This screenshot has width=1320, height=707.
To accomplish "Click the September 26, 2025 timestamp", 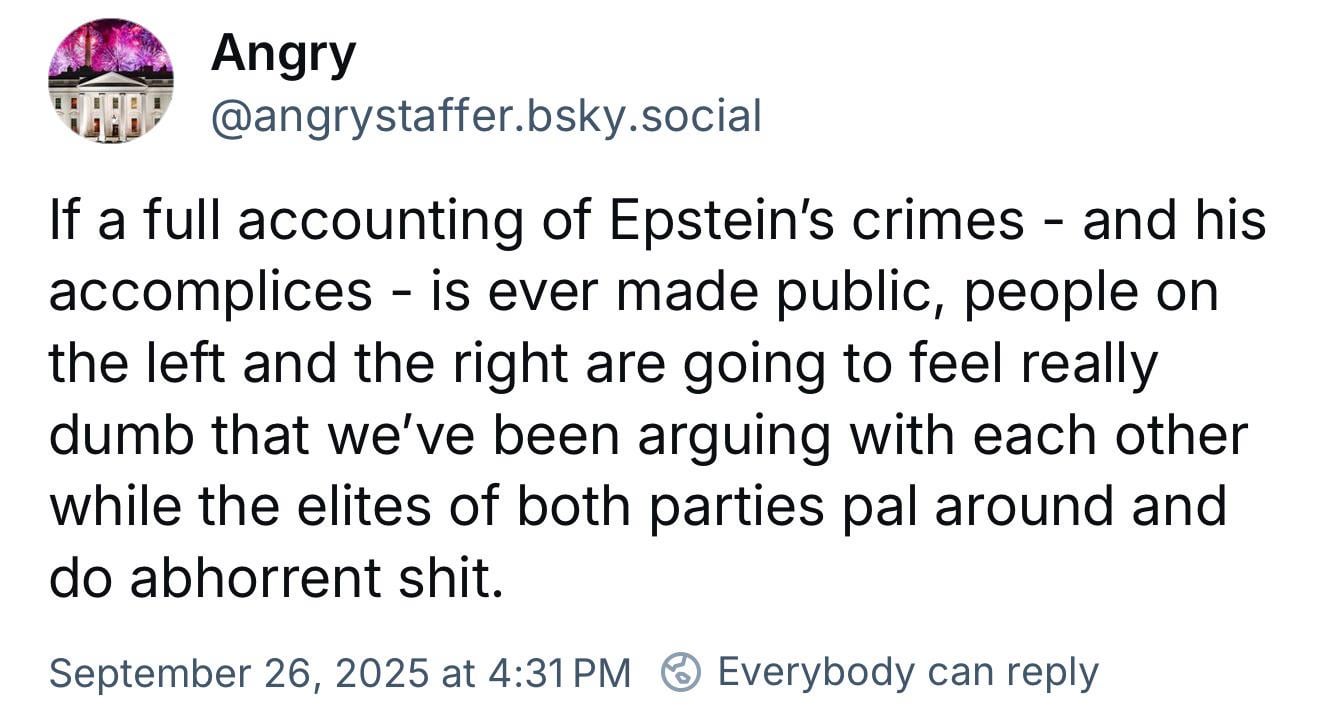I will [238, 672].
